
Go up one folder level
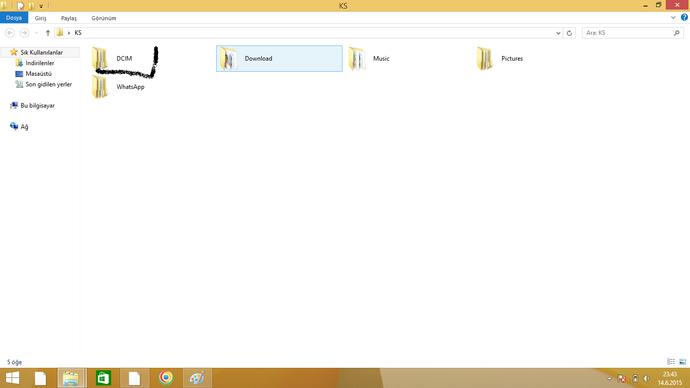[48, 33]
